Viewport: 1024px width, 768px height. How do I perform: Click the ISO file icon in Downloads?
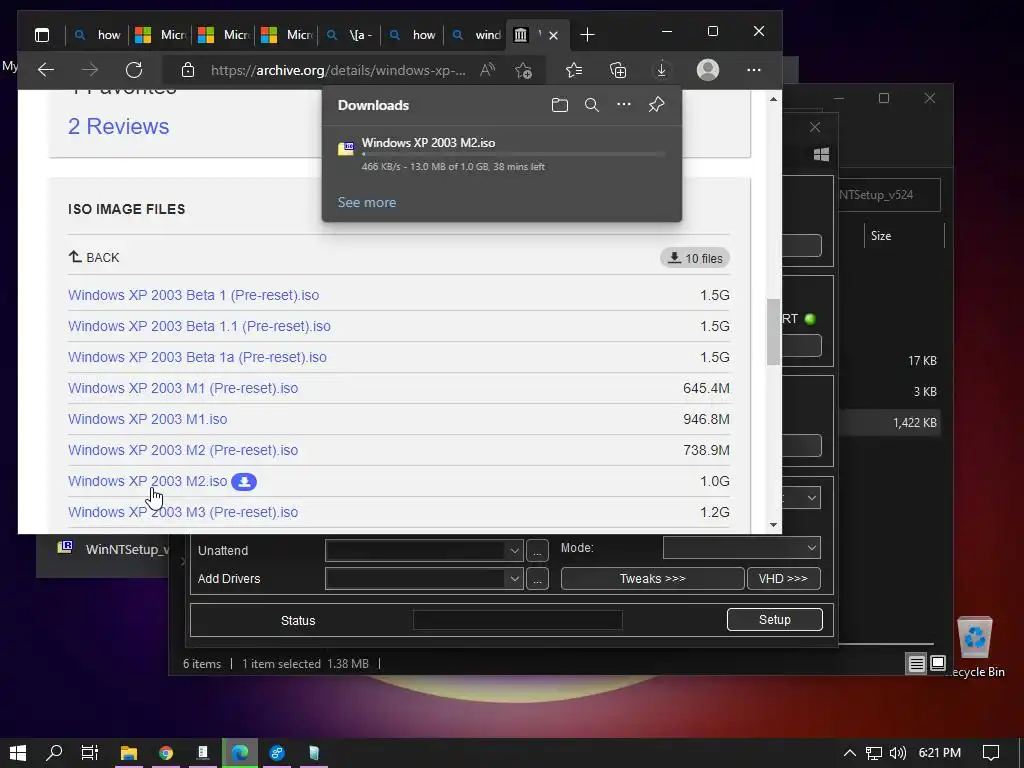[x=345, y=148]
